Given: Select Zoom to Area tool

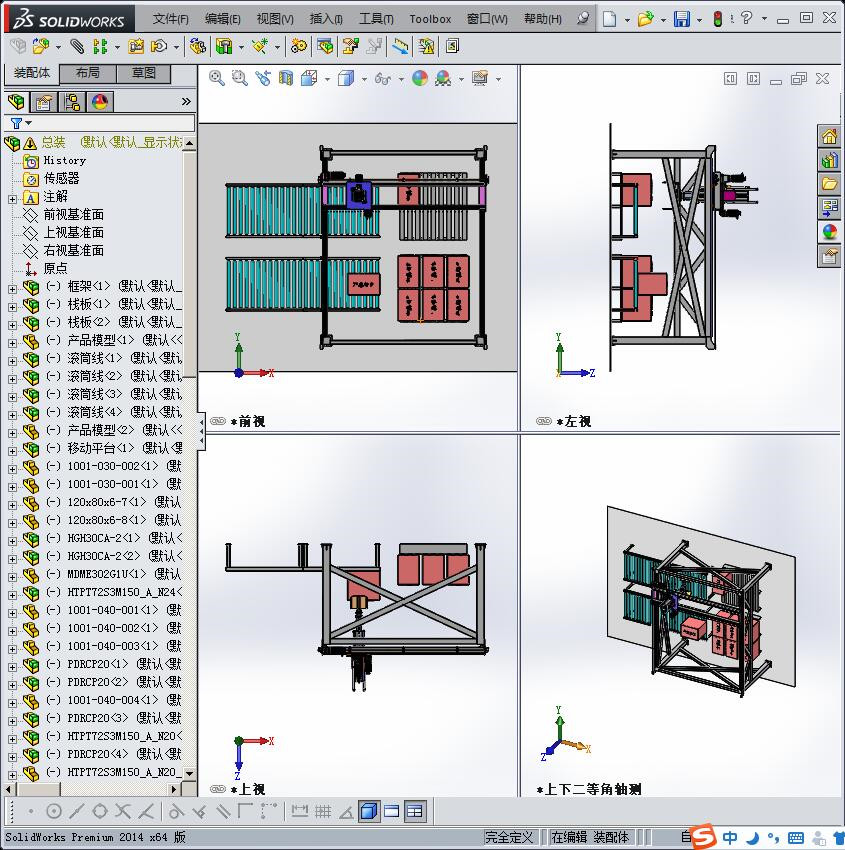Looking at the screenshot, I should 240,79.
